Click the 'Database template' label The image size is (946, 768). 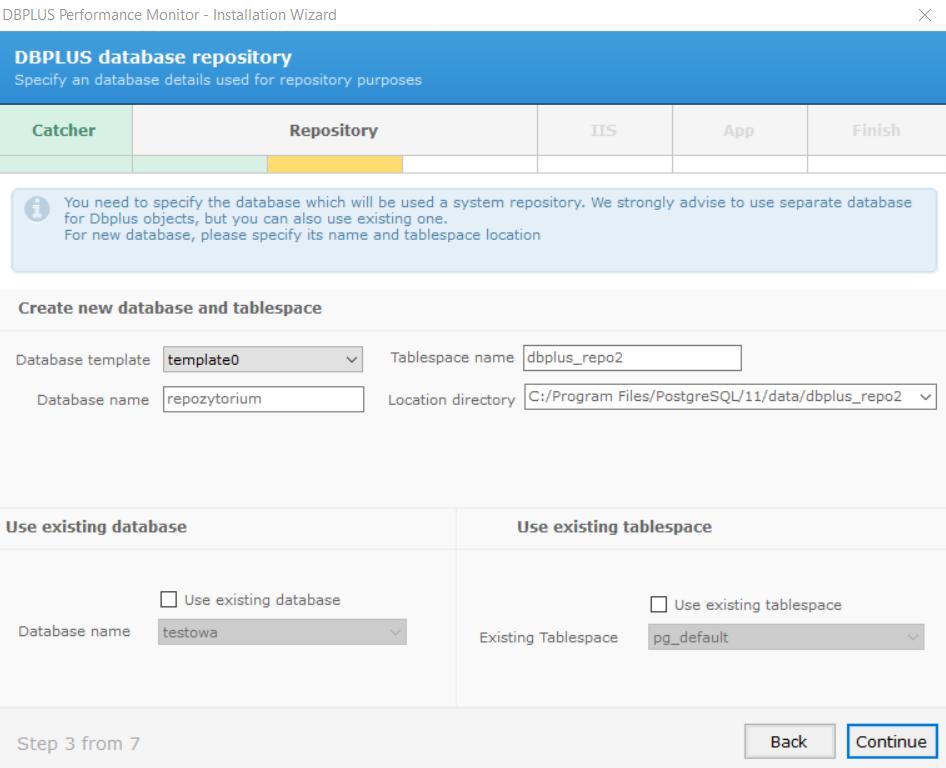click(x=83, y=360)
